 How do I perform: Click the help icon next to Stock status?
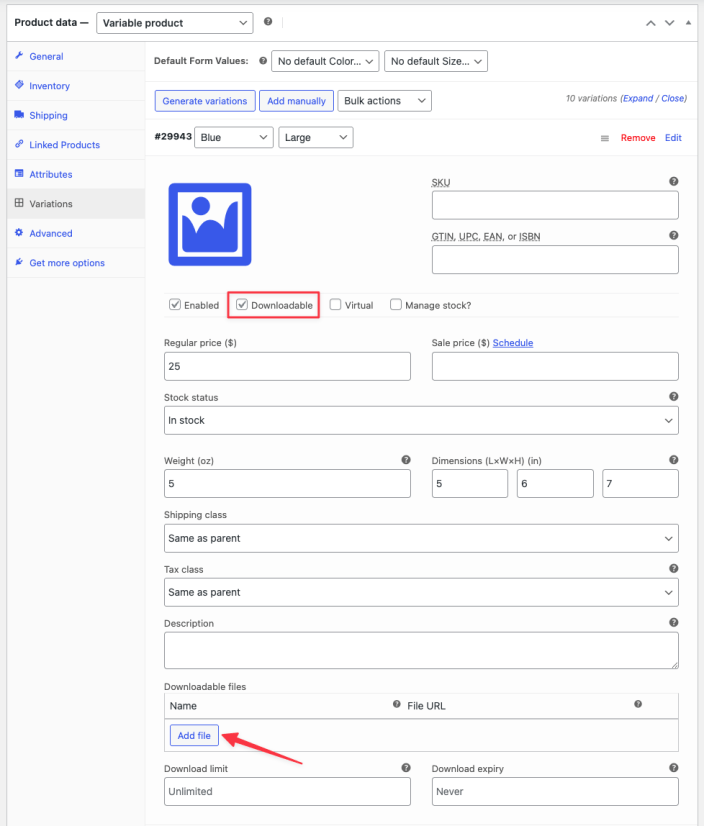click(x=673, y=397)
